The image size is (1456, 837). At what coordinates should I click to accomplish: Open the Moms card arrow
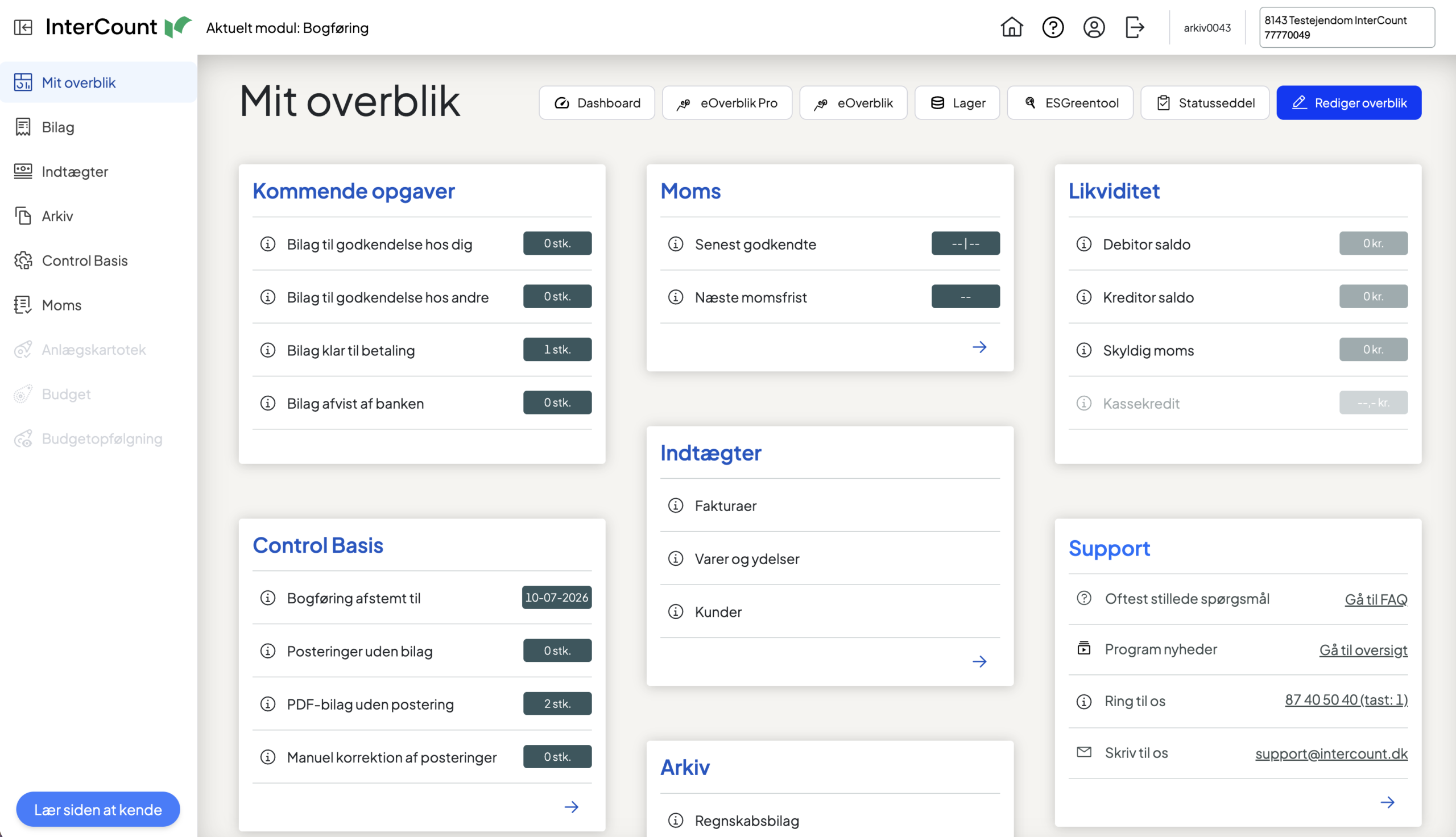coord(979,347)
